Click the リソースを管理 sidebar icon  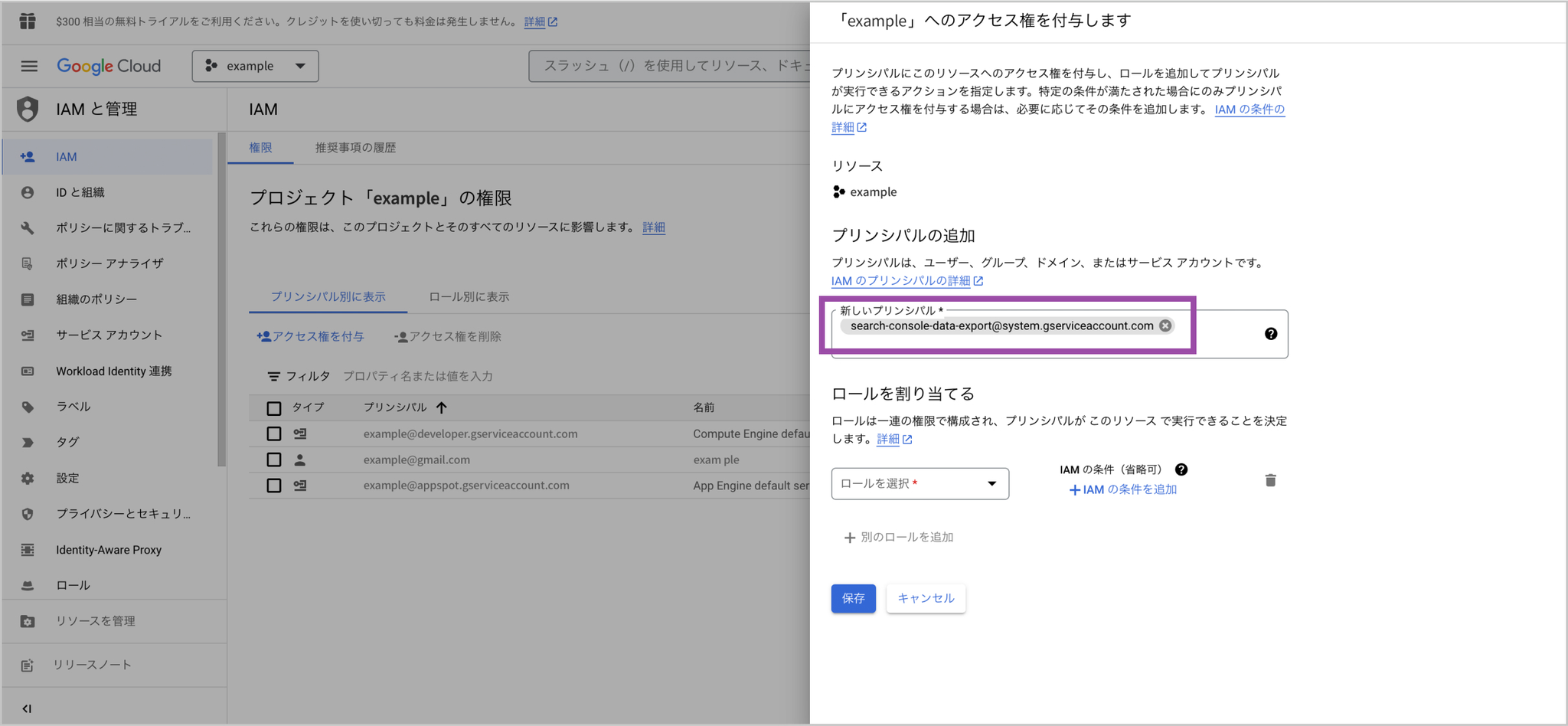(28, 621)
